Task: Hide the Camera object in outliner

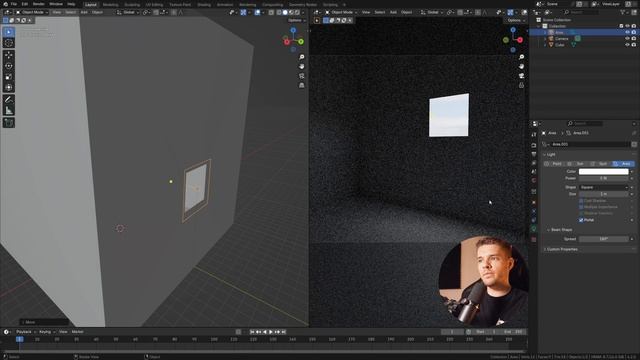Action: pos(627,38)
